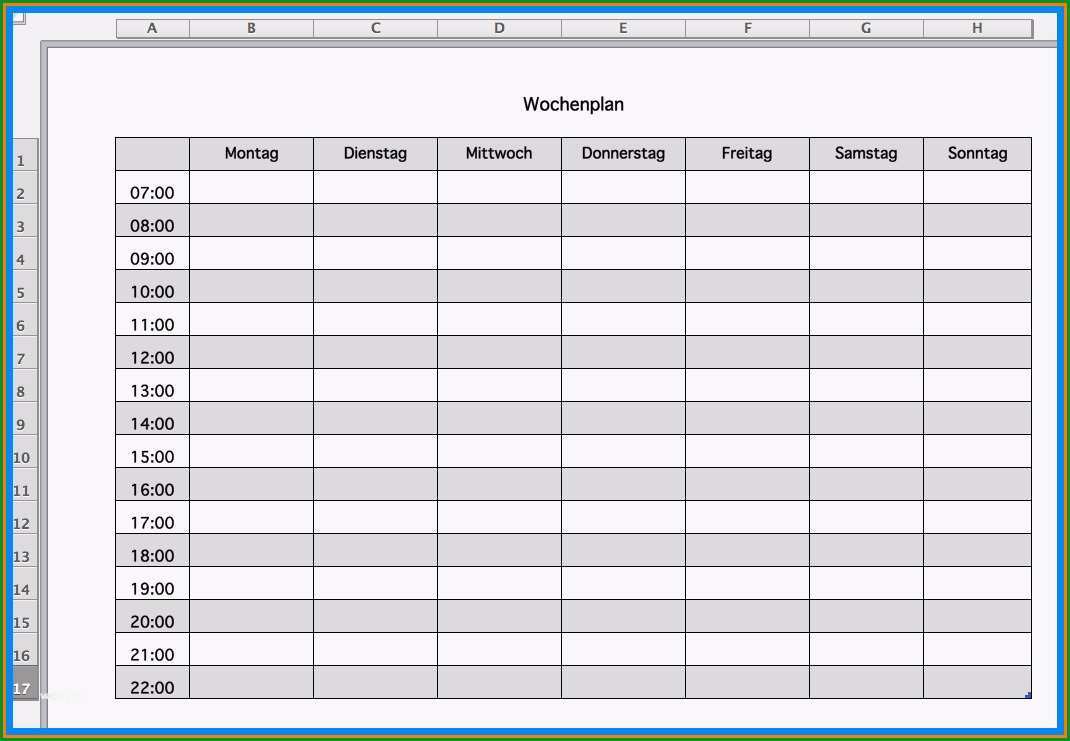Select column H header
Screen dimensions: 1070x741
point(977,28)
